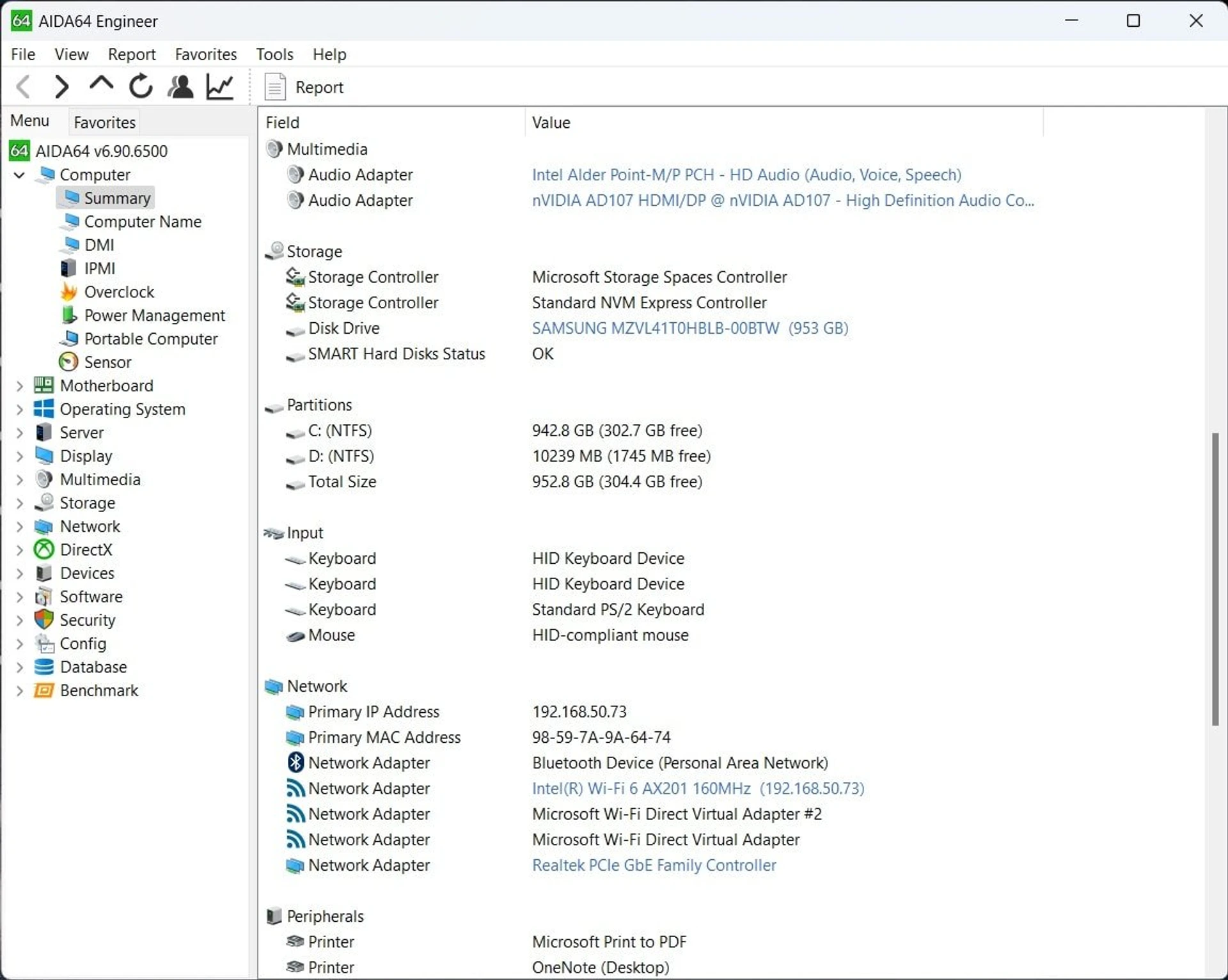Click the Motherboard icon in sidebar
This screenshot has width=1228, height=980.
click(43, 385)
